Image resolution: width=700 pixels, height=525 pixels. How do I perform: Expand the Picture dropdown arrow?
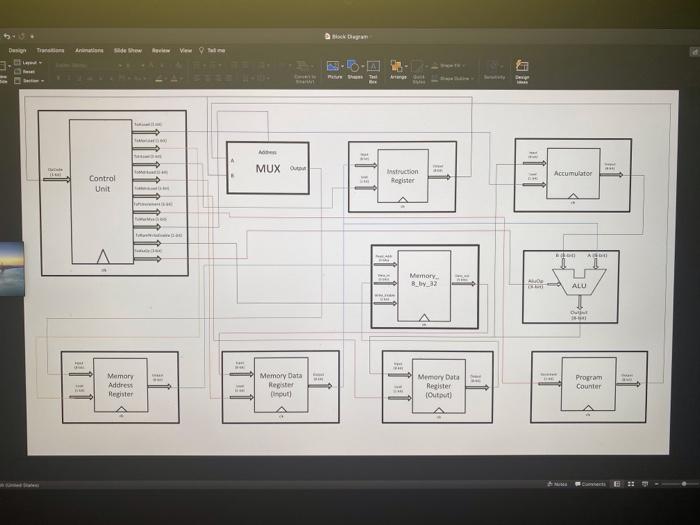342,67
